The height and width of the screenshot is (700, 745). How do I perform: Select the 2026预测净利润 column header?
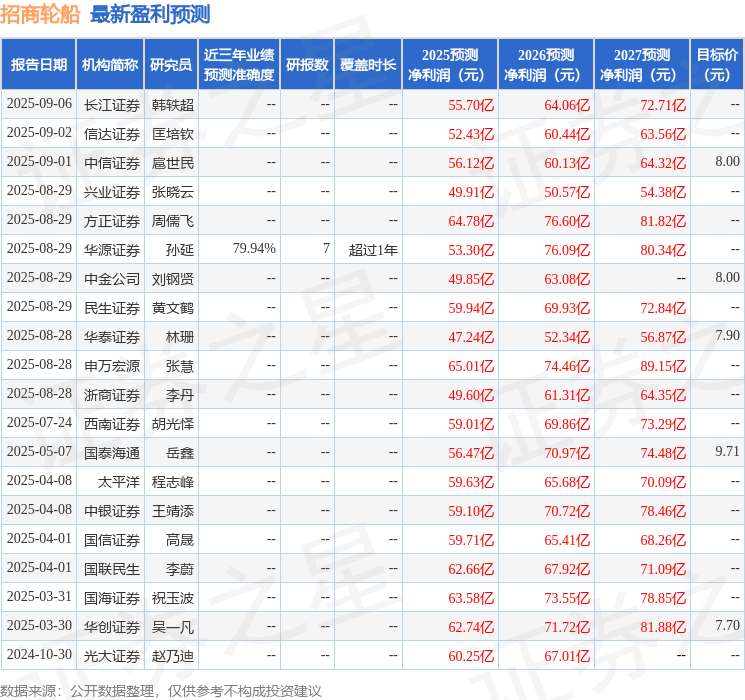pyautogui.click(x=546, y=65)
